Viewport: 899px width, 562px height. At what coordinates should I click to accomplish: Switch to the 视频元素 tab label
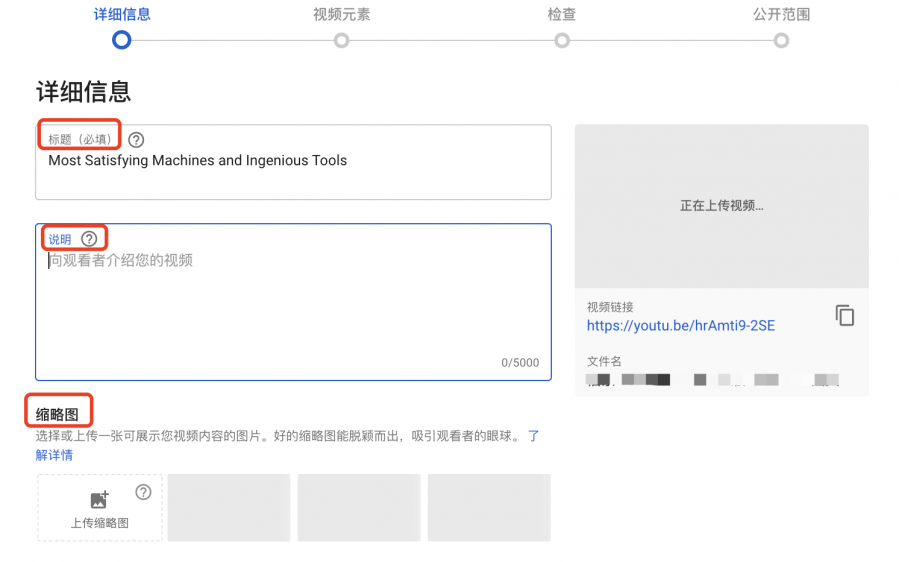click(x=342, y=14)
